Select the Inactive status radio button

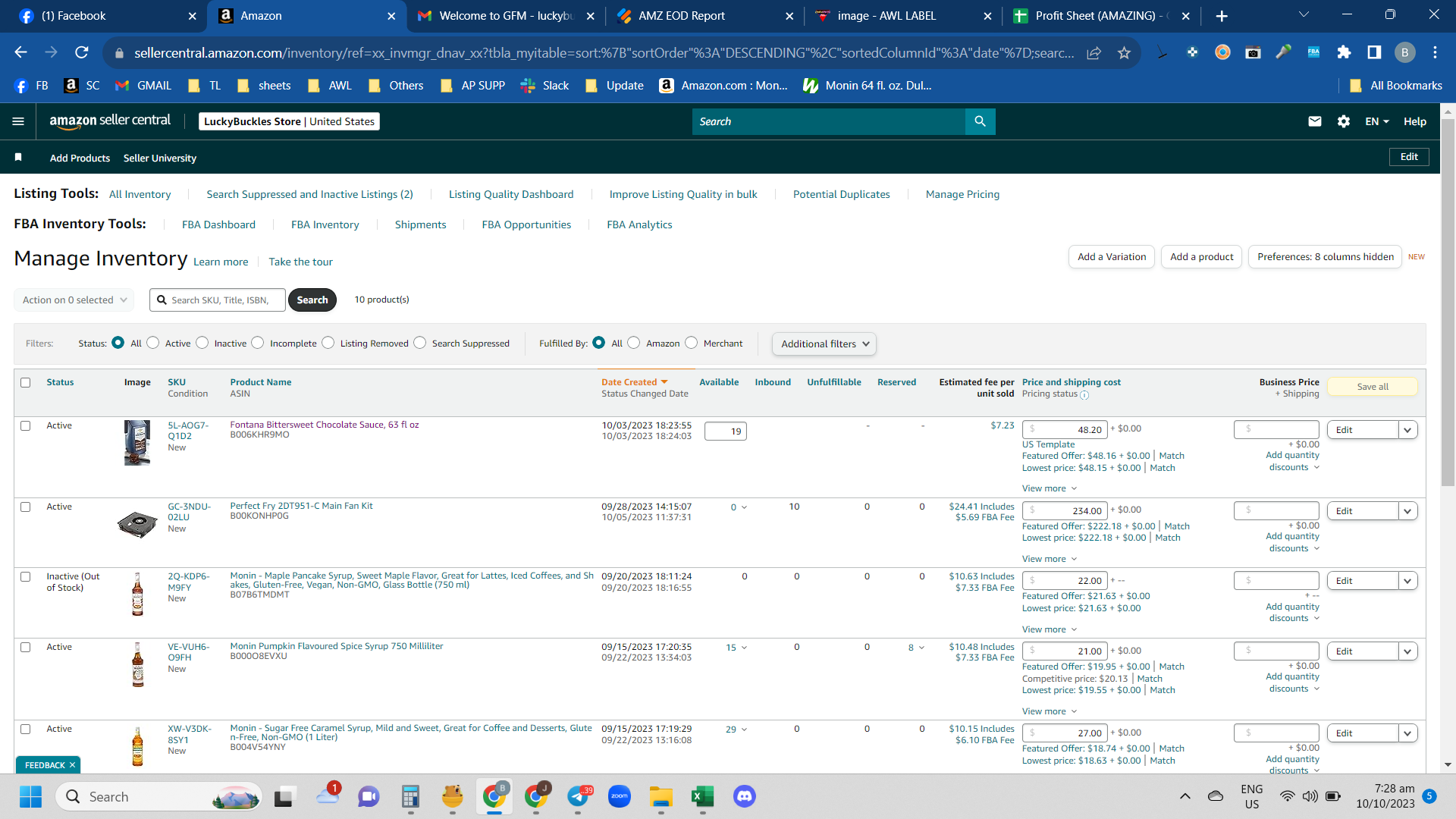[x=202, y=343]
